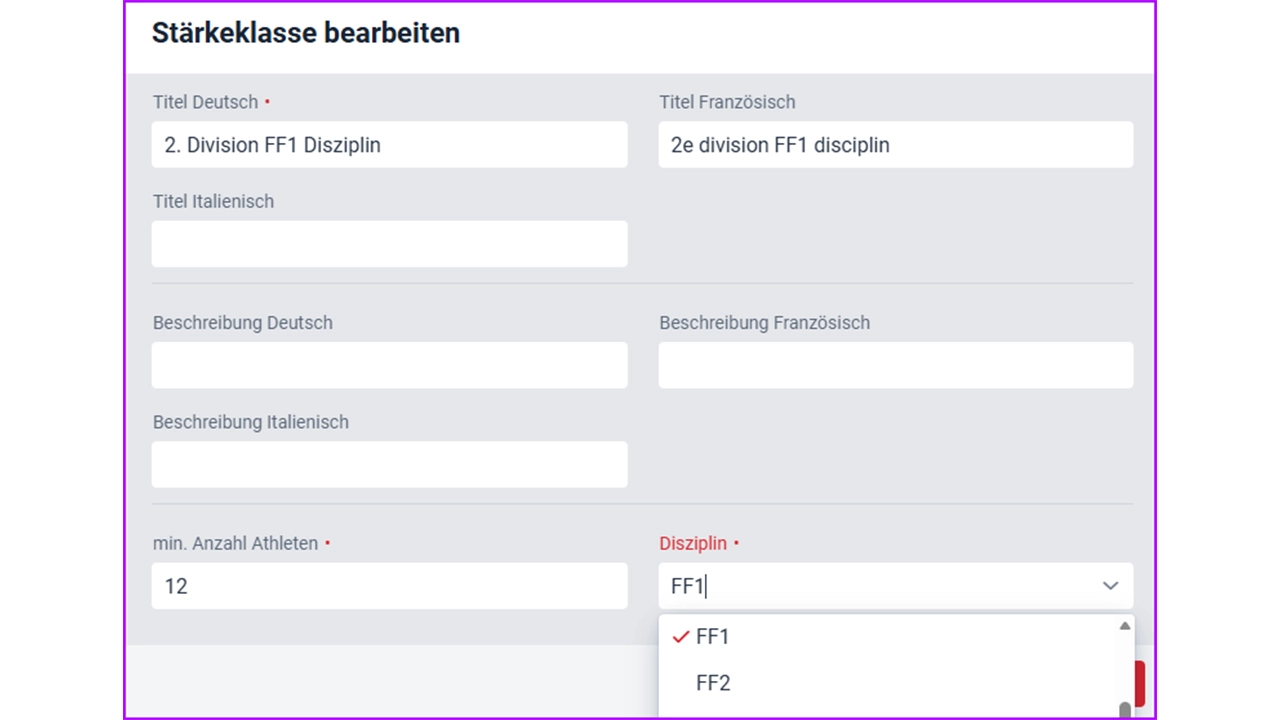1280x720 pixels.
Task: Click the red checkmark beside FF1
Action: coord(681,636)
